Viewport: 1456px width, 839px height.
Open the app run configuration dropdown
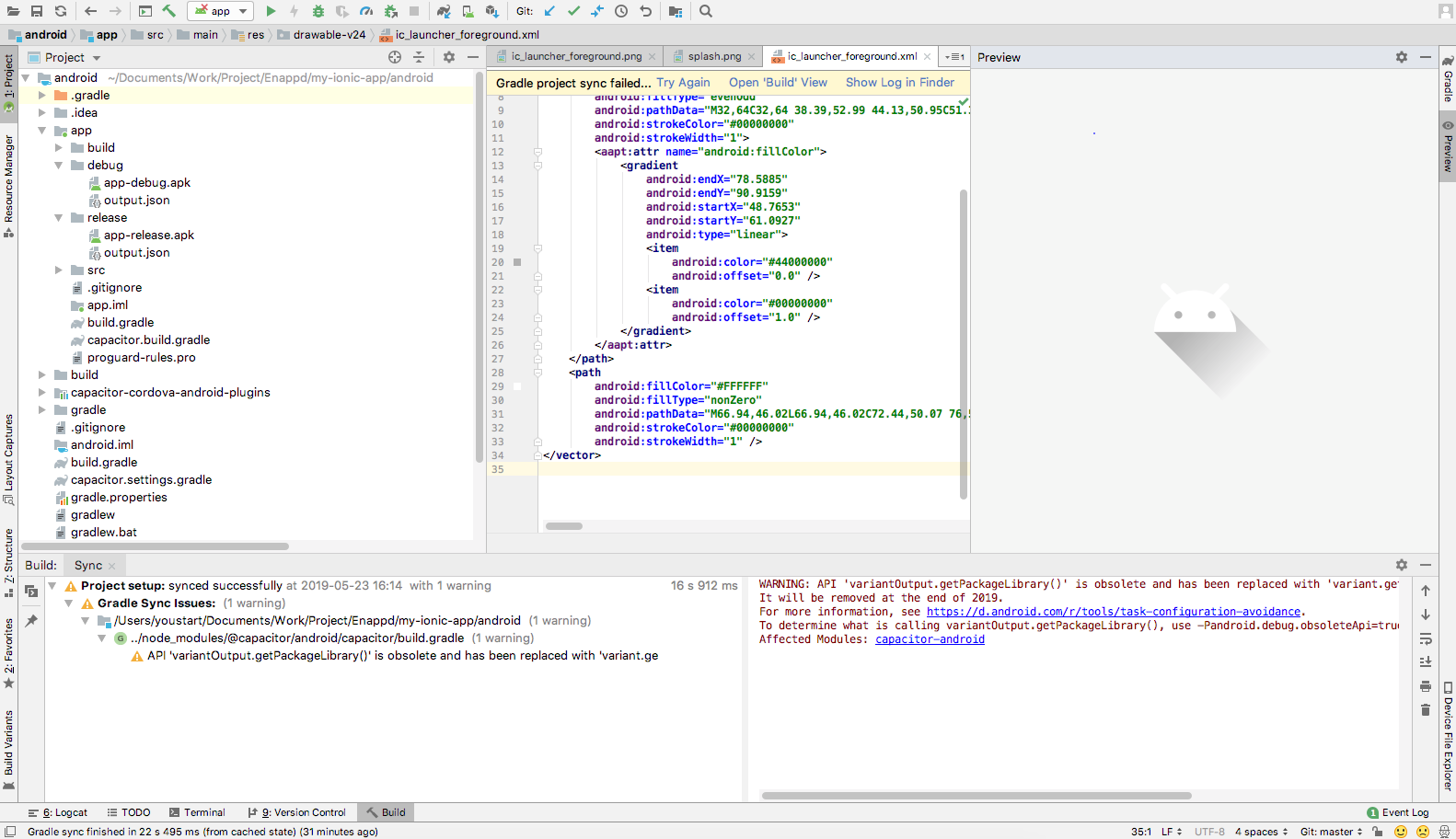point(221,11)
